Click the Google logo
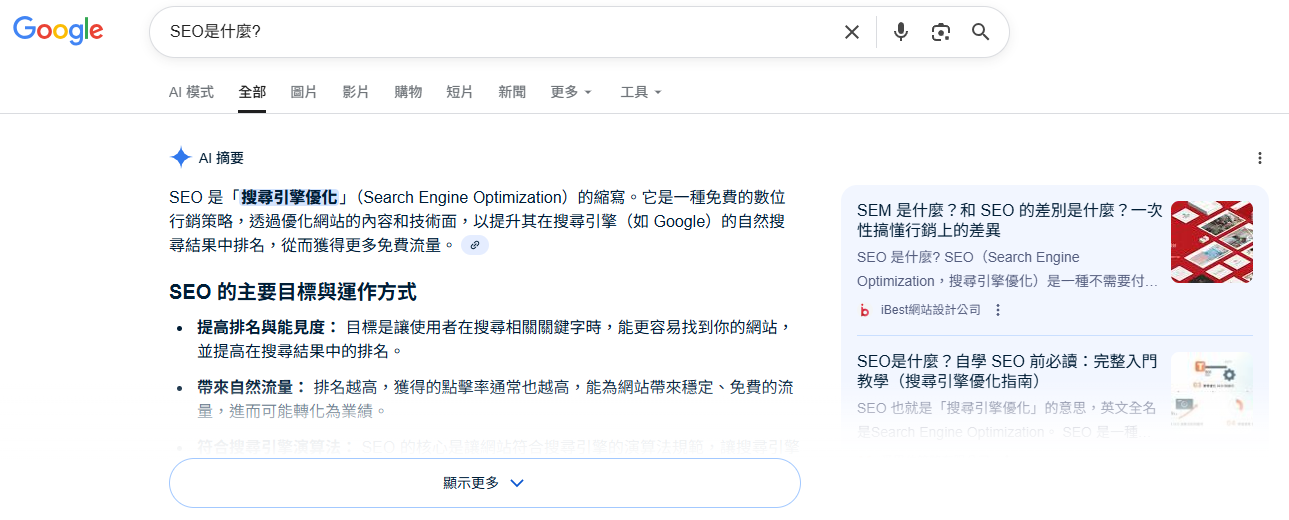Viewport: 1289px width, 520px height. tap(58, 31)
